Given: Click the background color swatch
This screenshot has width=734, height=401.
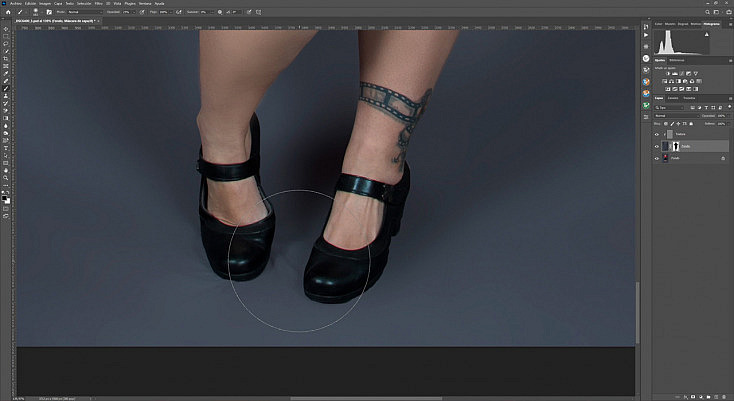Looking at the screenshot, I should click(7, 201).
